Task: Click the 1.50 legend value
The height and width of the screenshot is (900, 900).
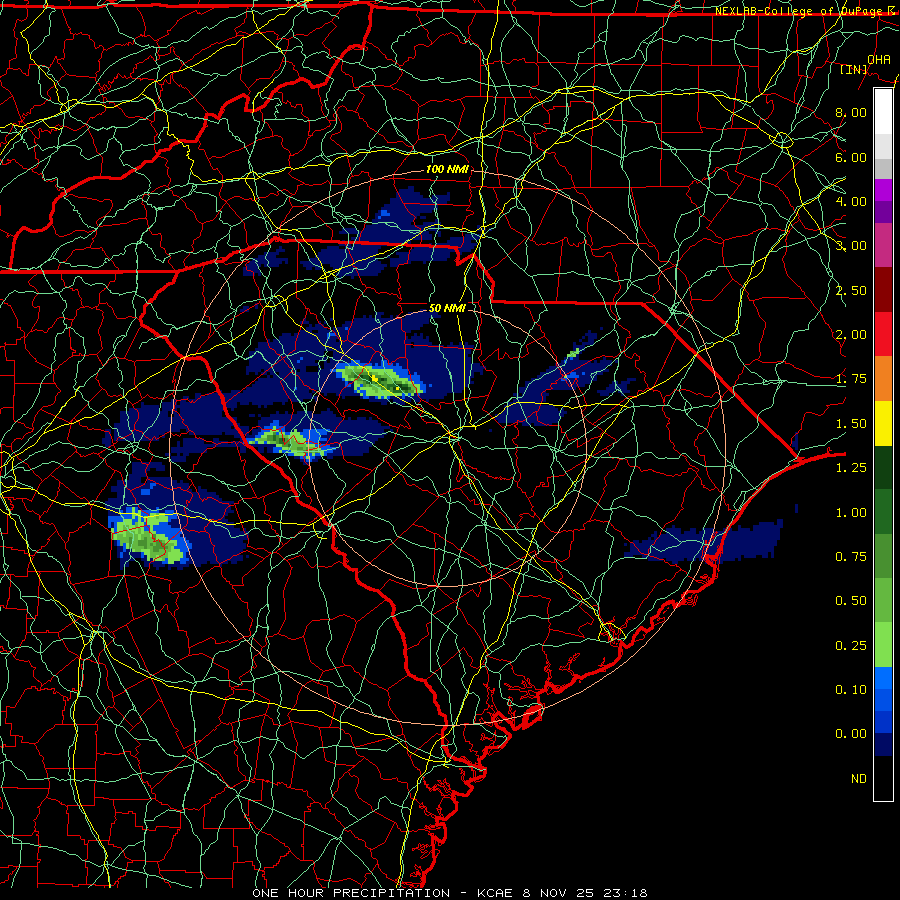Action: pos(851,424)
